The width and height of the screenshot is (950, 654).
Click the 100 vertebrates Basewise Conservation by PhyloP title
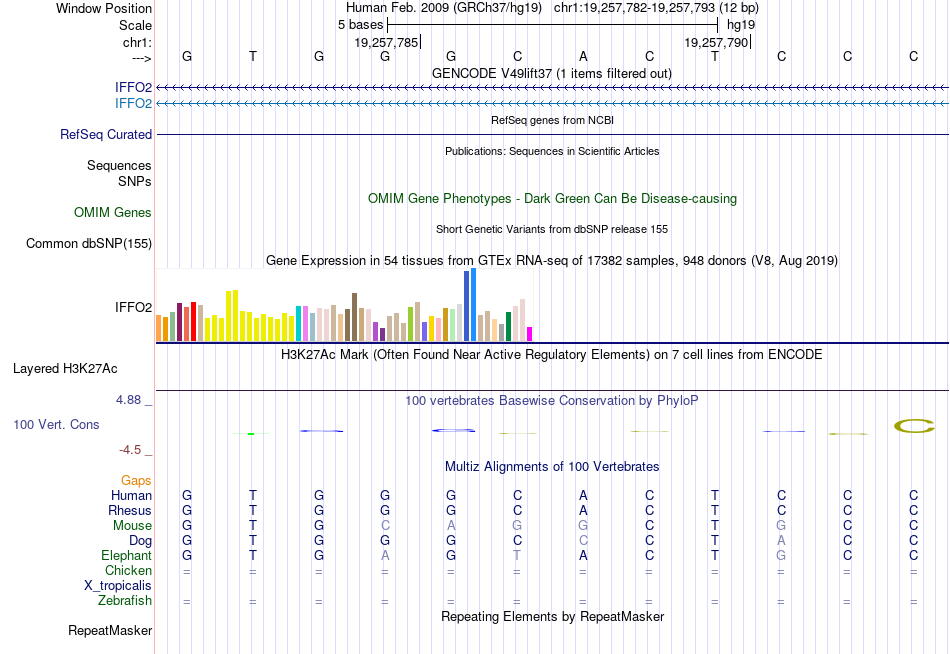pyautogui.click(x=551, y=401)
